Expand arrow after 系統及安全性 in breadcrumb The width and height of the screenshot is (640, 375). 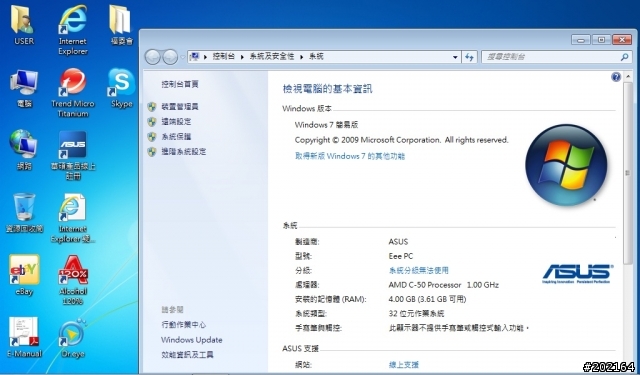(302, 57)
